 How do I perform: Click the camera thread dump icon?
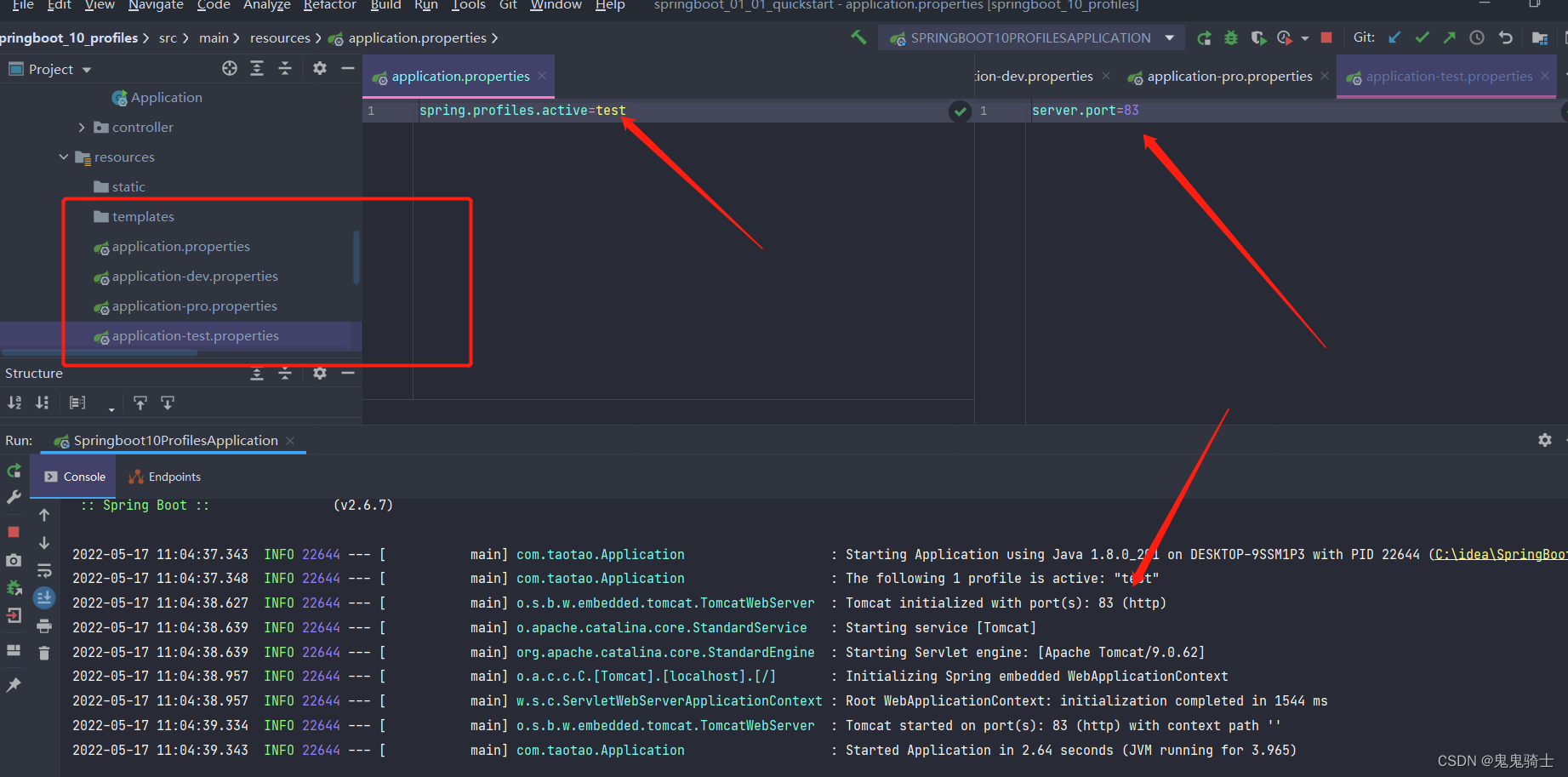tap(14, 560)
